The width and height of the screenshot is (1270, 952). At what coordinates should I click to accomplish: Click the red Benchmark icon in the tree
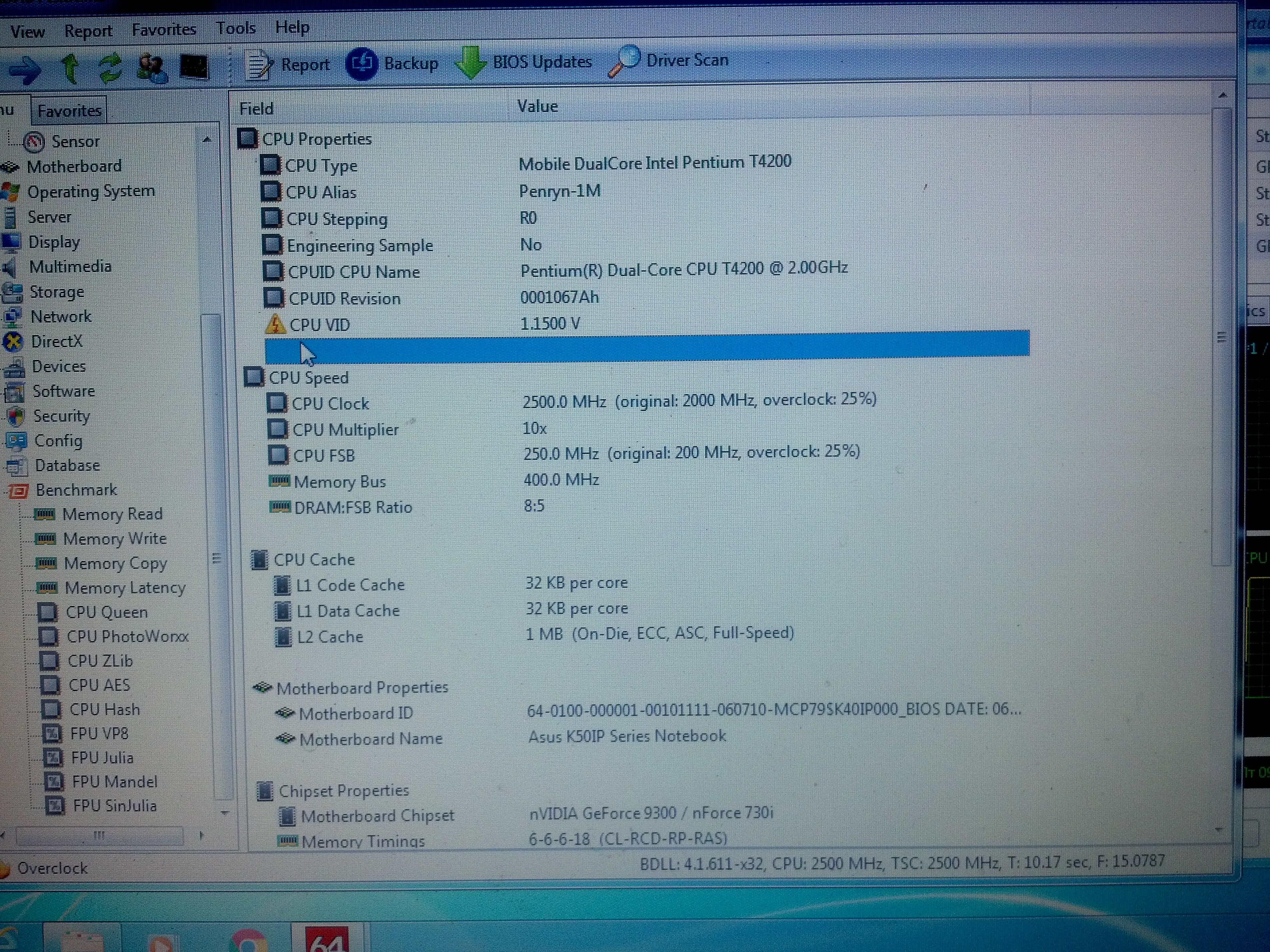pyautogui.click(x=18, y=491)
